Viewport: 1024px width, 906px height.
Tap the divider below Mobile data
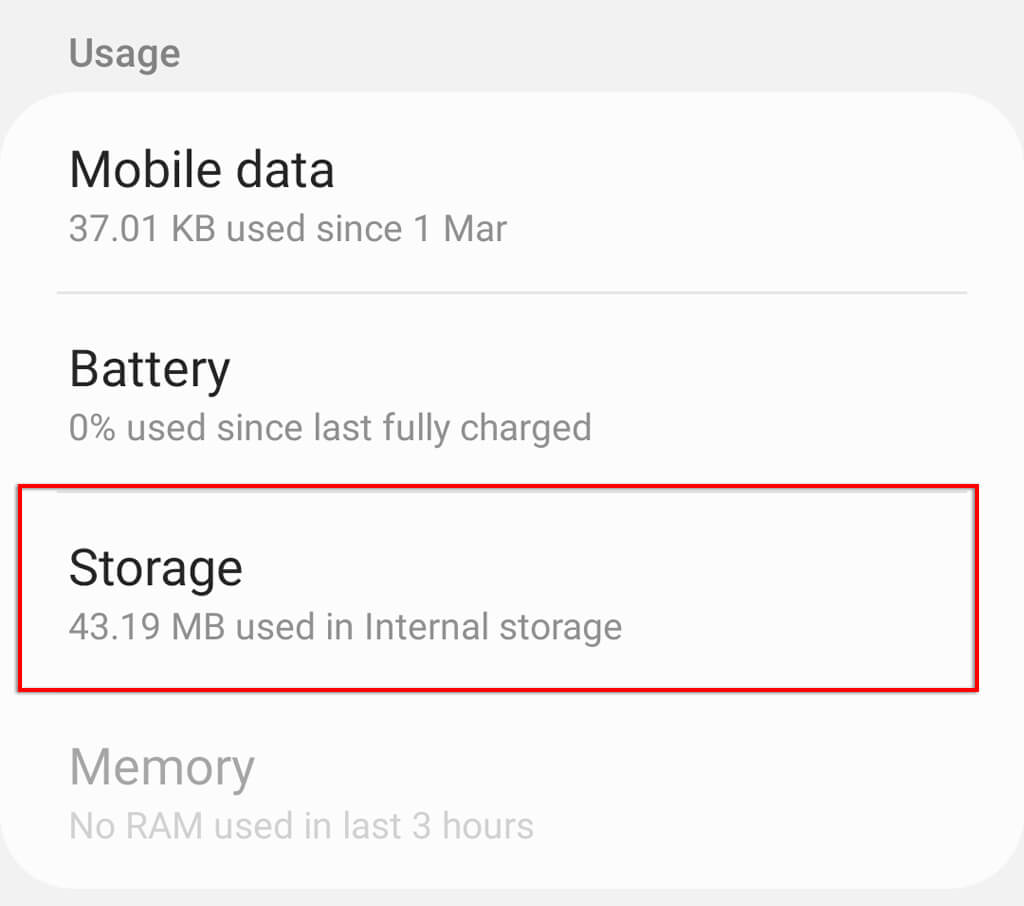pyautogui.click(x=510, y=293)
